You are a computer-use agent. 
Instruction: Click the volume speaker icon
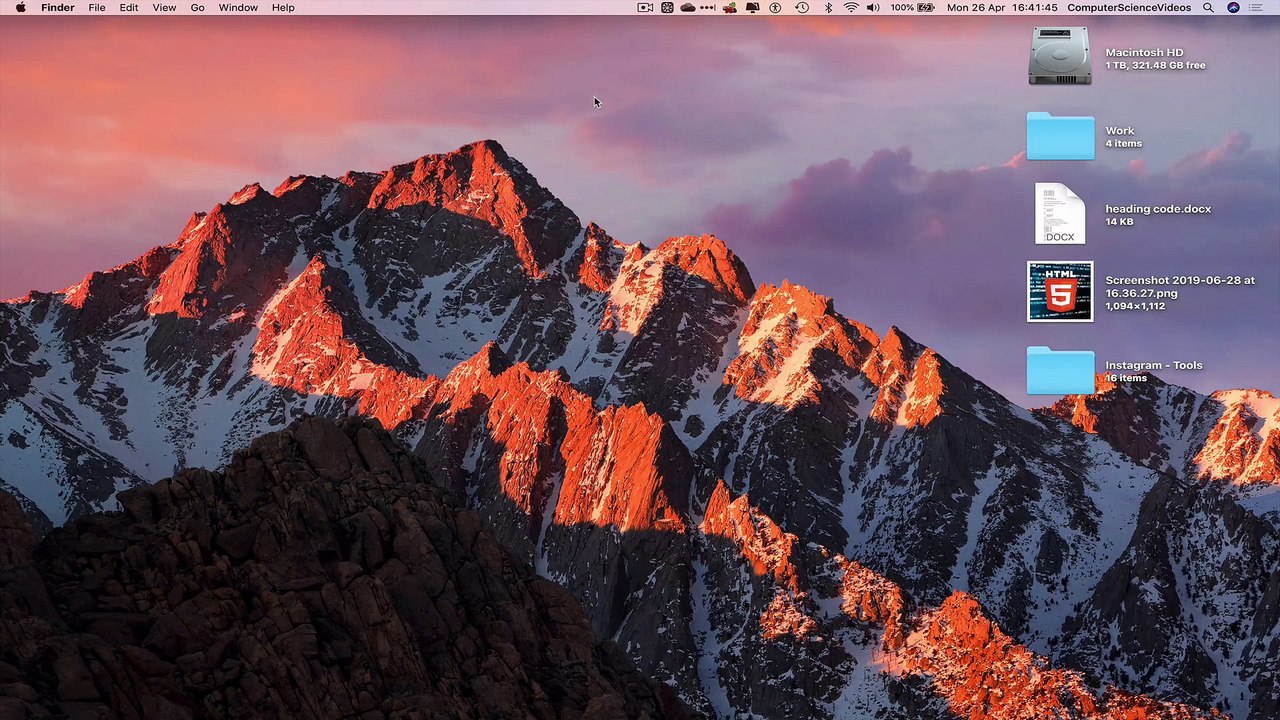click(x=873, y=7)
